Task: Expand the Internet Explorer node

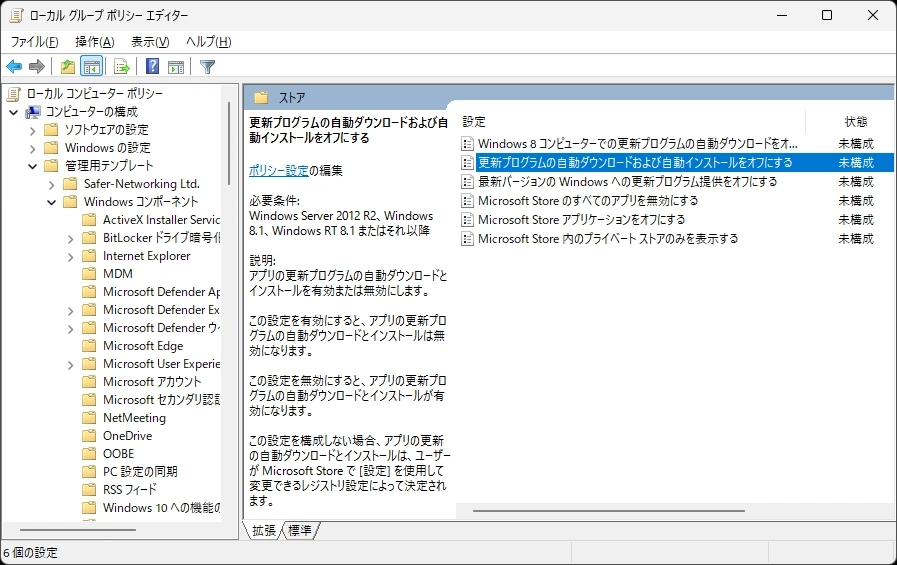Action: tap(70, 257)
